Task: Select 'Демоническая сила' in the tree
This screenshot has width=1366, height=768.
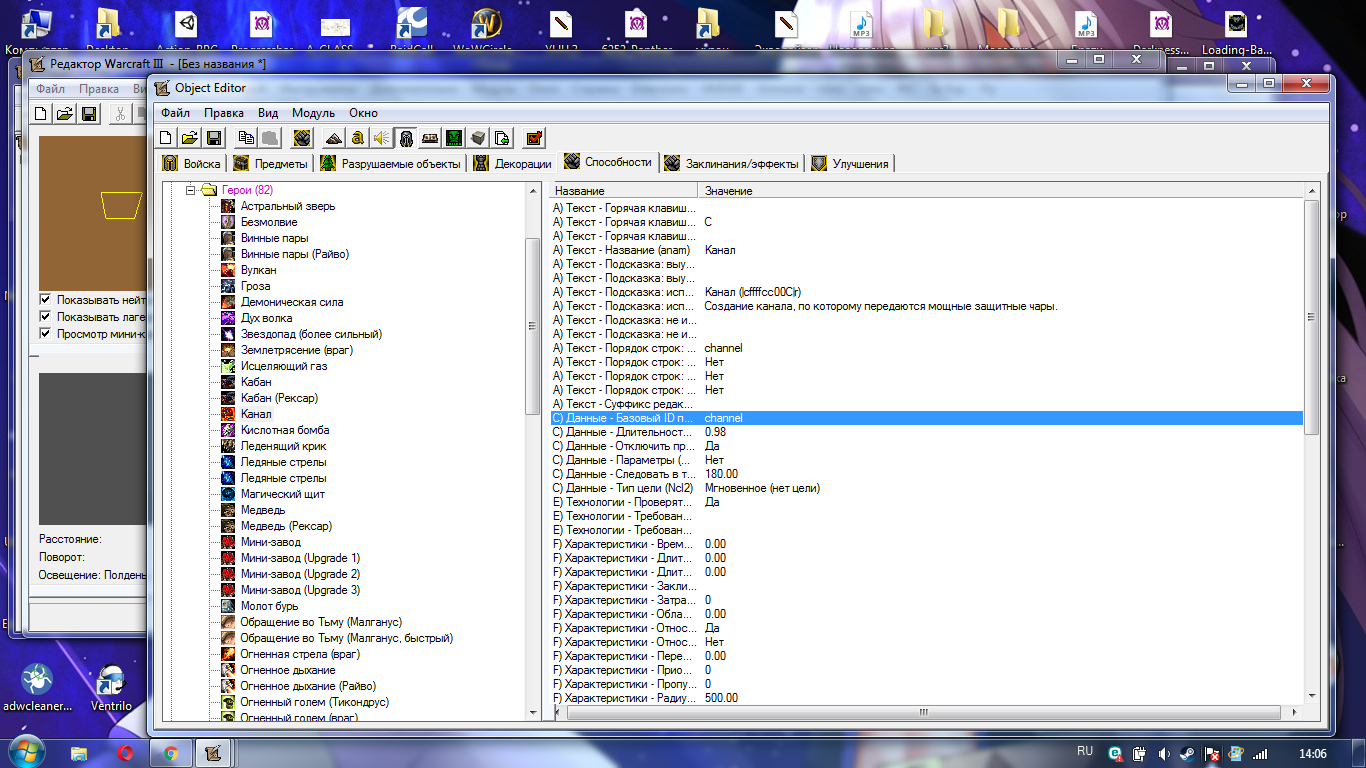Action: (292, 302)
